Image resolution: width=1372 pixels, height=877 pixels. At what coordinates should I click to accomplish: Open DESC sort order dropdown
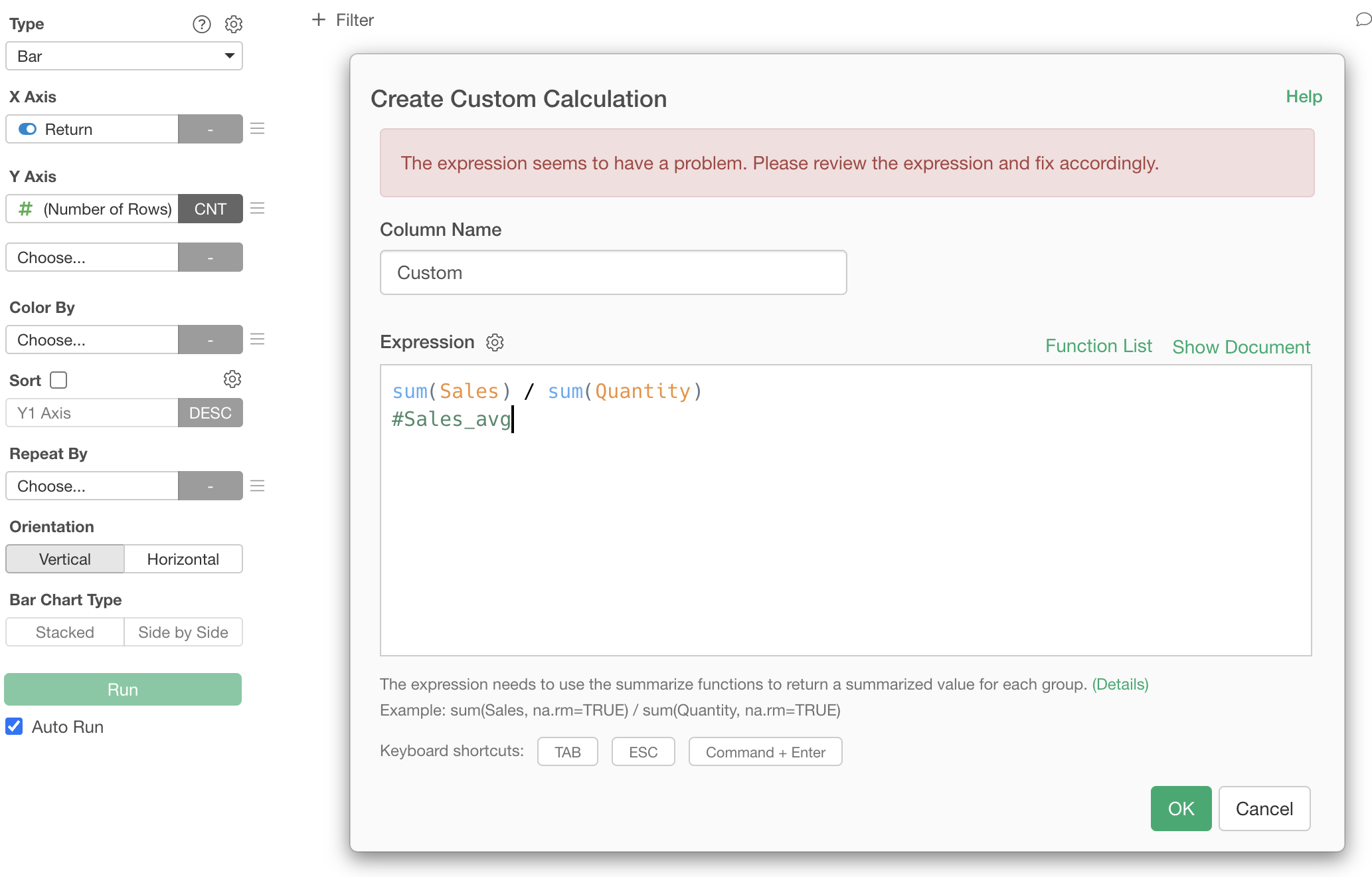[x=211, y=413]
